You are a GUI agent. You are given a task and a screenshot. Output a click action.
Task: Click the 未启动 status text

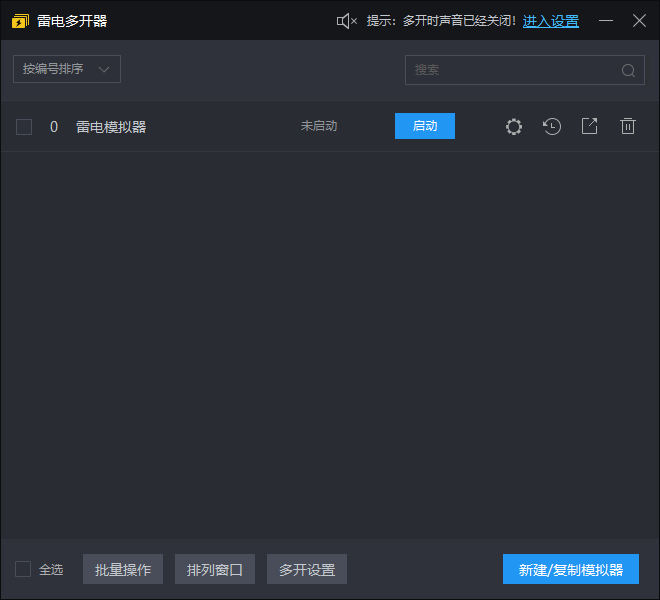[319, 126]
